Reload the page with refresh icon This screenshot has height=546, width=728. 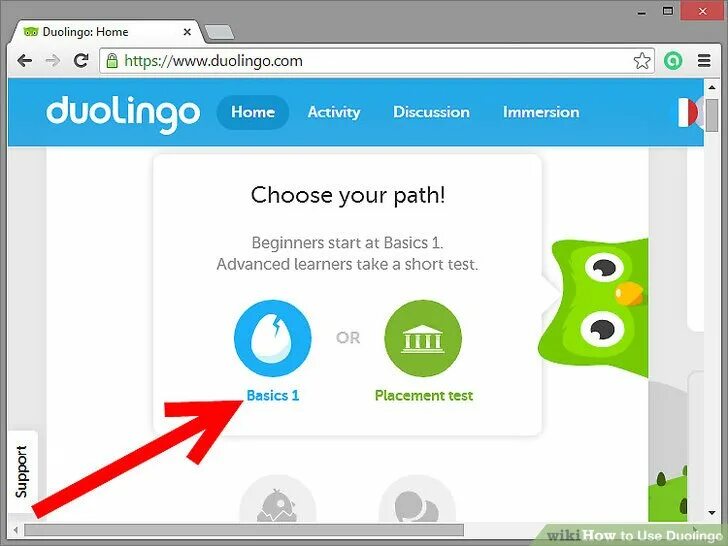pyautogui.click(x=81, y=61)
